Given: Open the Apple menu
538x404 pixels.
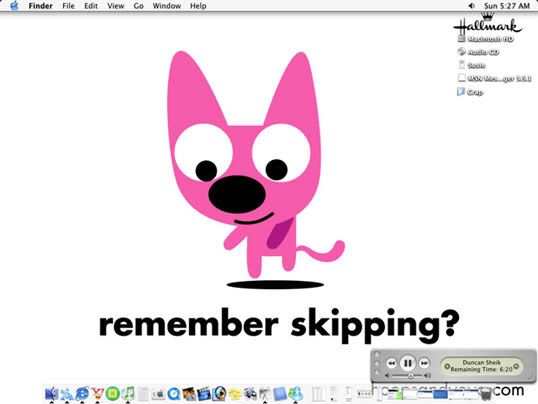Looking at the screenshot, I should click(14, 6).
